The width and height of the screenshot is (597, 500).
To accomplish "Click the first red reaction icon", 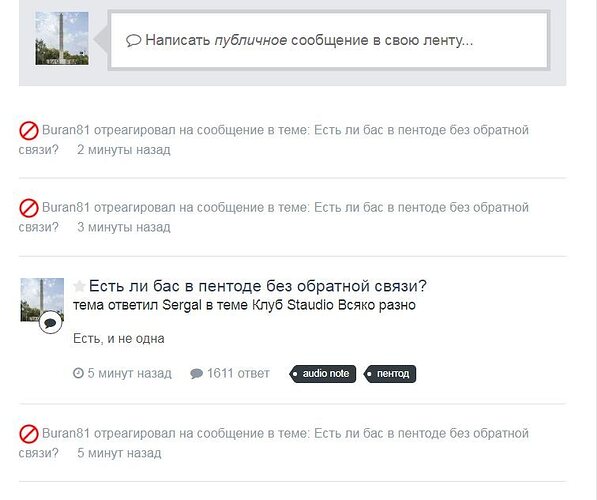I will (x=29, y=131).
